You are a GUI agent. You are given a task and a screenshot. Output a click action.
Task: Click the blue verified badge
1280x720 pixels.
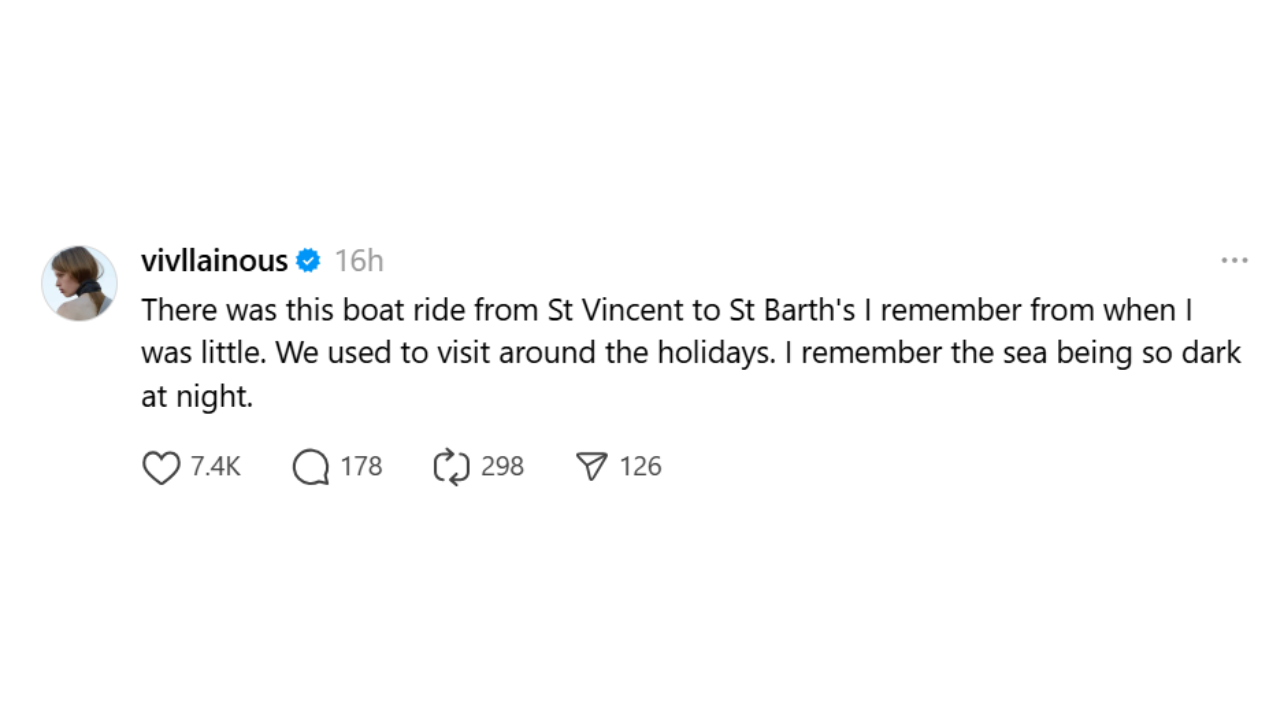(x=309, y=261)
